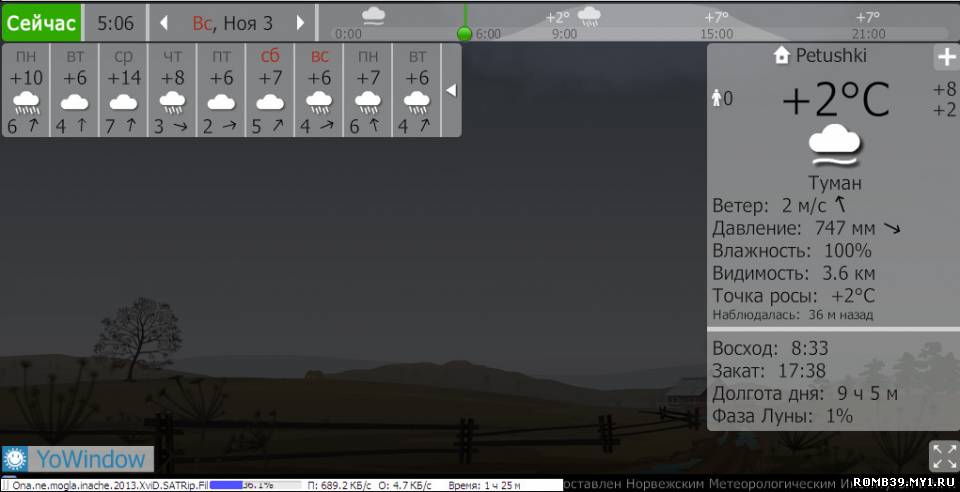Add a location with the plus button
Screen dimensions: 960x492
tap(945, 57)
